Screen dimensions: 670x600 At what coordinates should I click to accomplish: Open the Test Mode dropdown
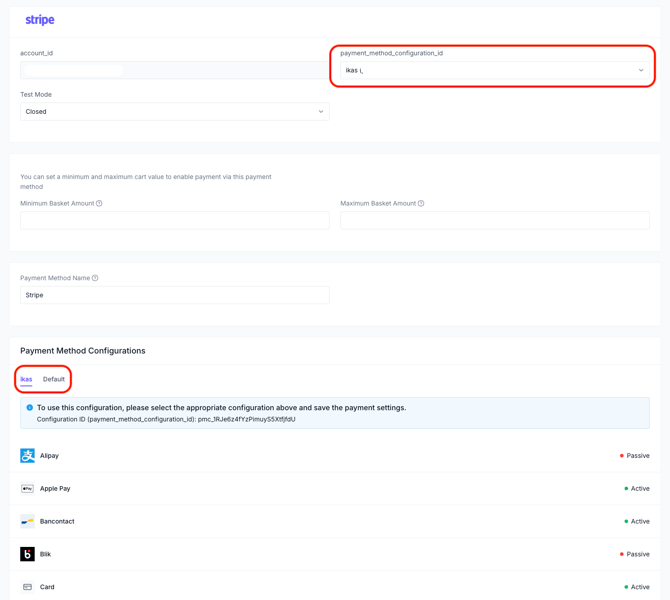(175, 112)
